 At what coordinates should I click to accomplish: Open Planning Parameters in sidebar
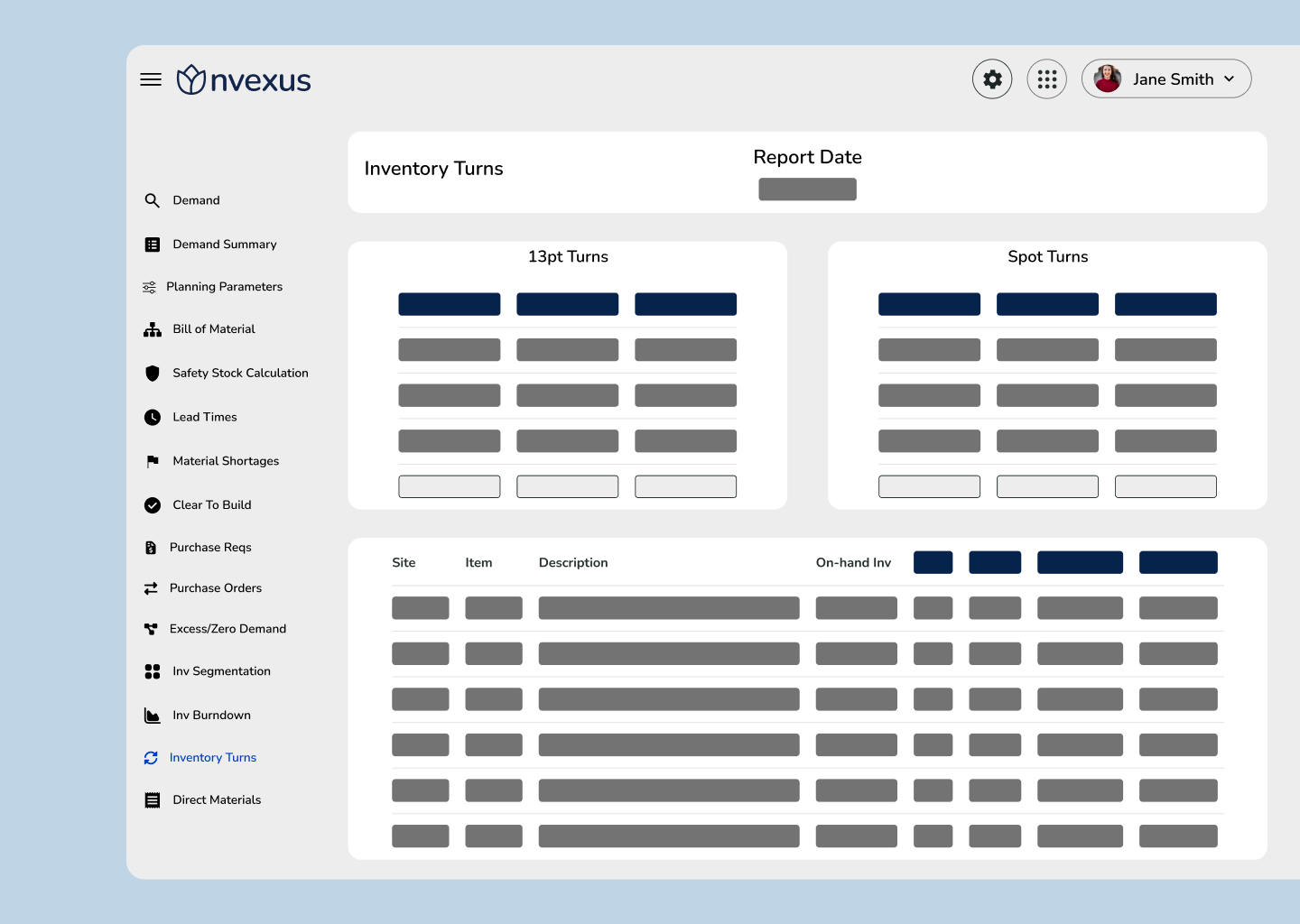pyautogui.click(x=224, y=287)
